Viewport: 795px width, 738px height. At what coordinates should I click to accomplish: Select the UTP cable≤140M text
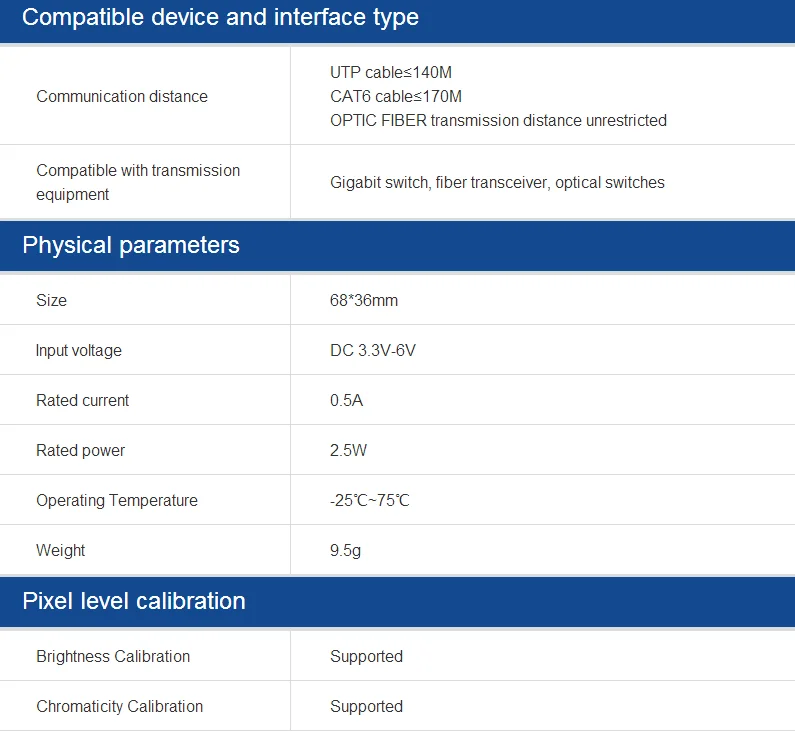click(391, 73)
